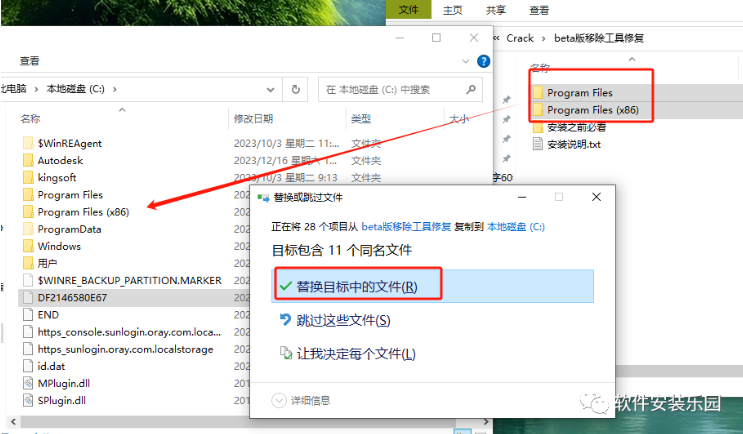This screenshot has width=743, height=434.
Task: Click the 安装之前必看 folder icon
Action: point(537,127)
